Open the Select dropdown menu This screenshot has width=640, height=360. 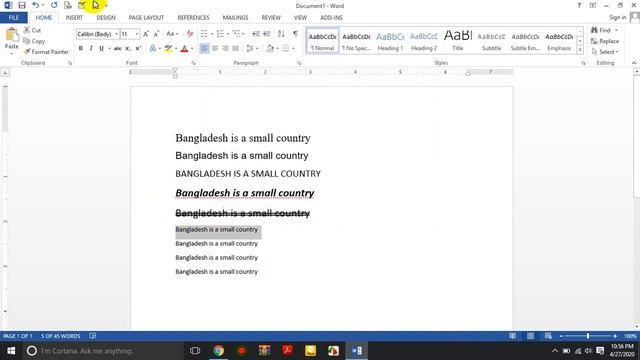605,52
